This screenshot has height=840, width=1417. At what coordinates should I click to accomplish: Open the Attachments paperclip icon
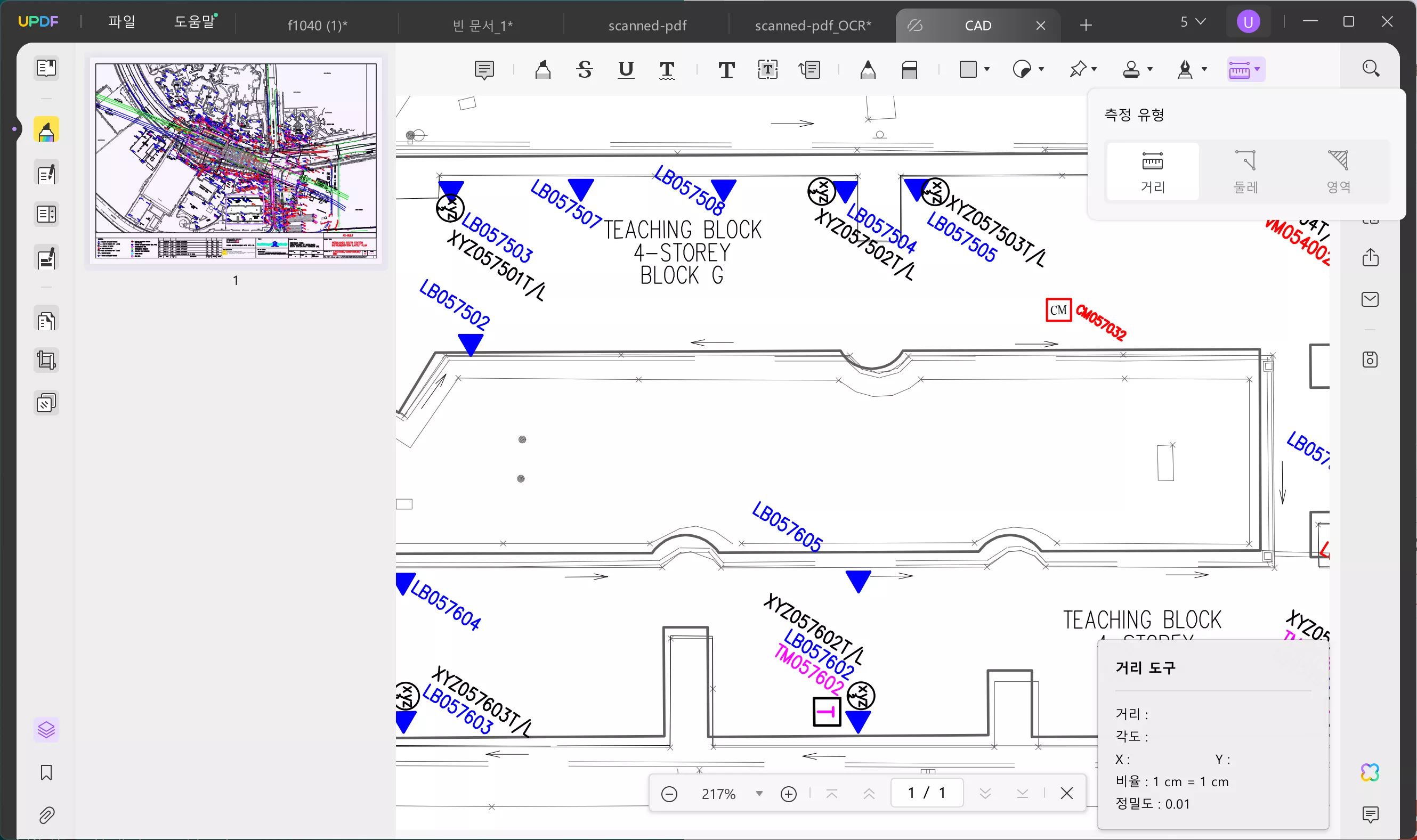click(46, 815)
